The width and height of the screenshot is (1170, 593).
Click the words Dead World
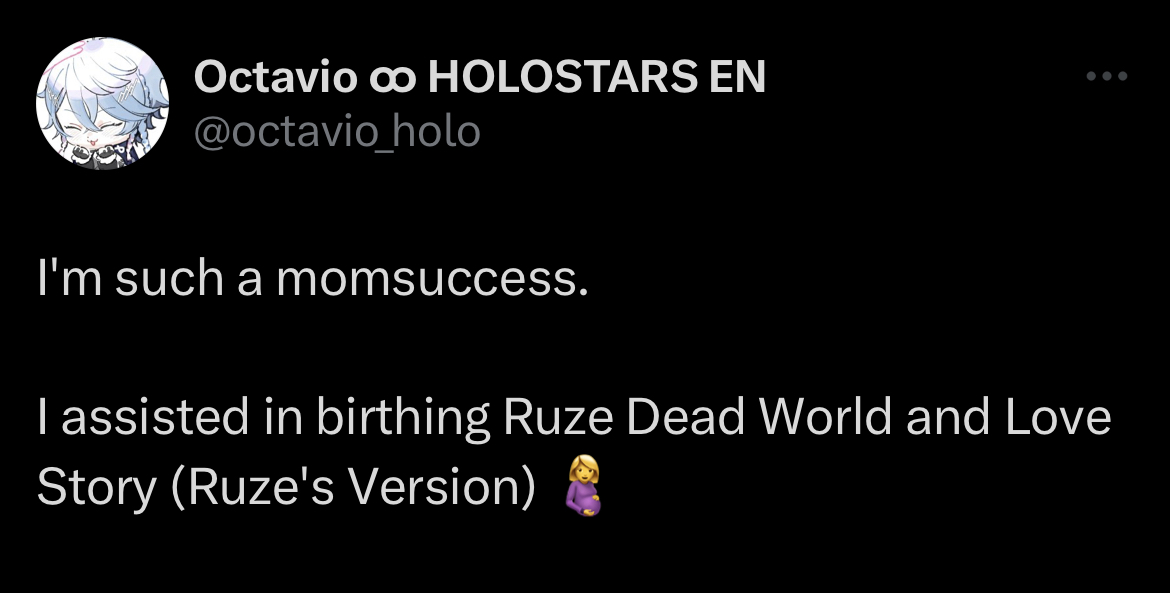(759, 416)
